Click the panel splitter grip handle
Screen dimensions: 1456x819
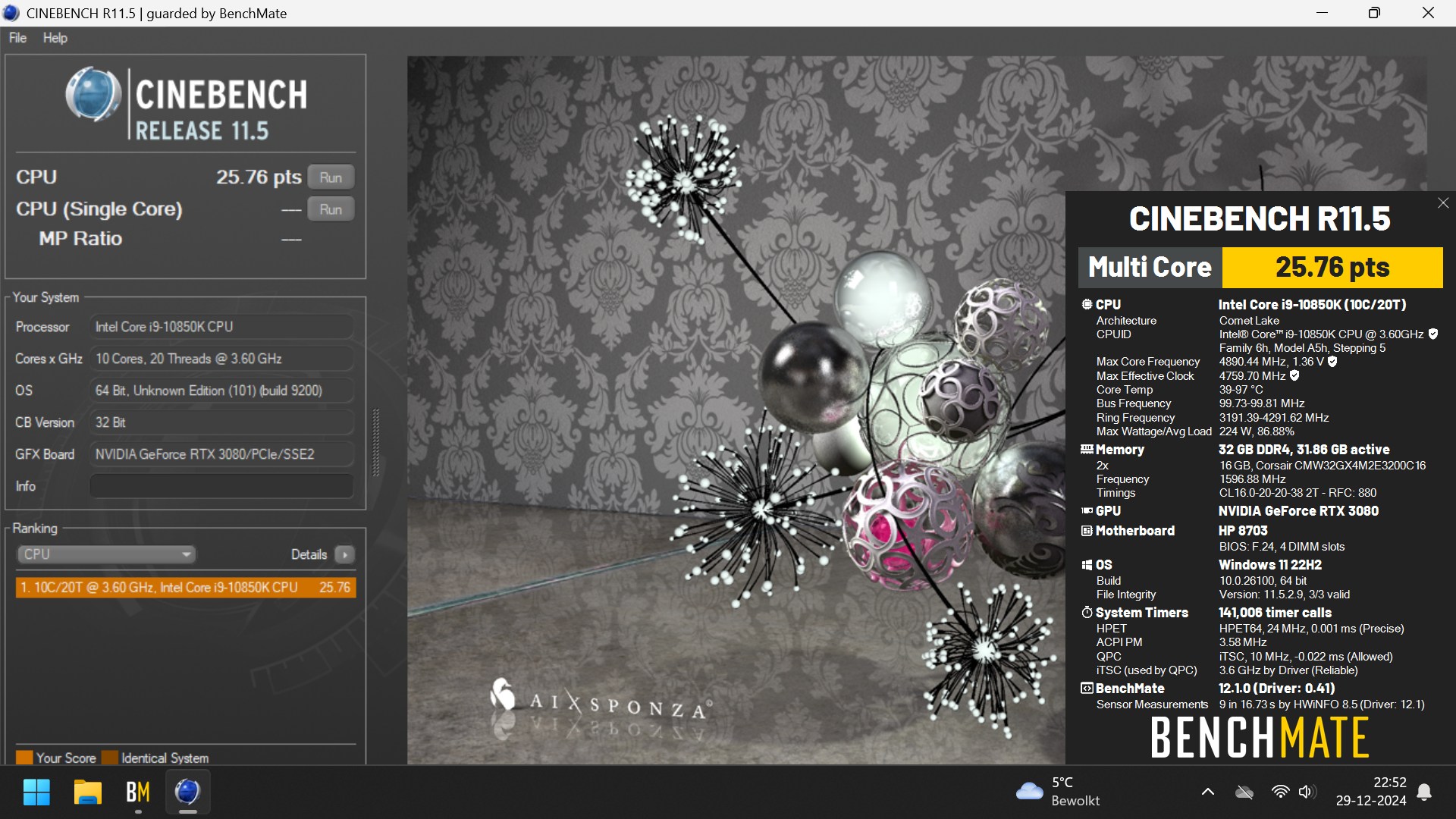[x=376, y=443]
